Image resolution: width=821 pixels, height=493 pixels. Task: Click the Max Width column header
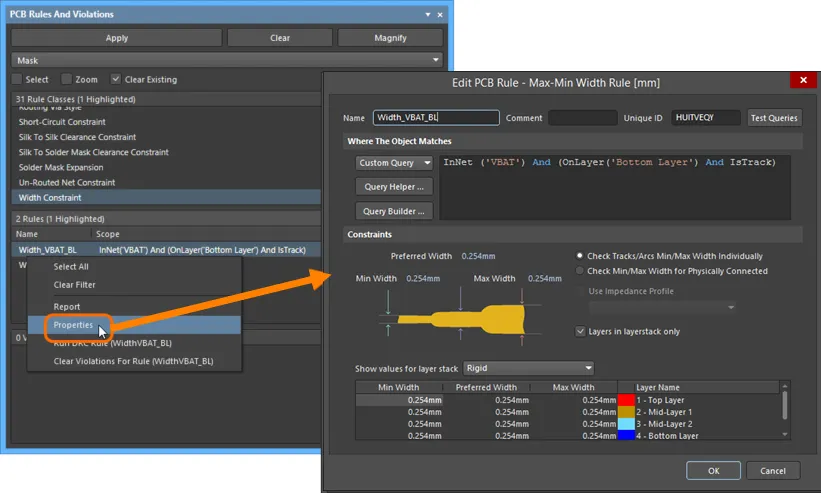point(573,388)
